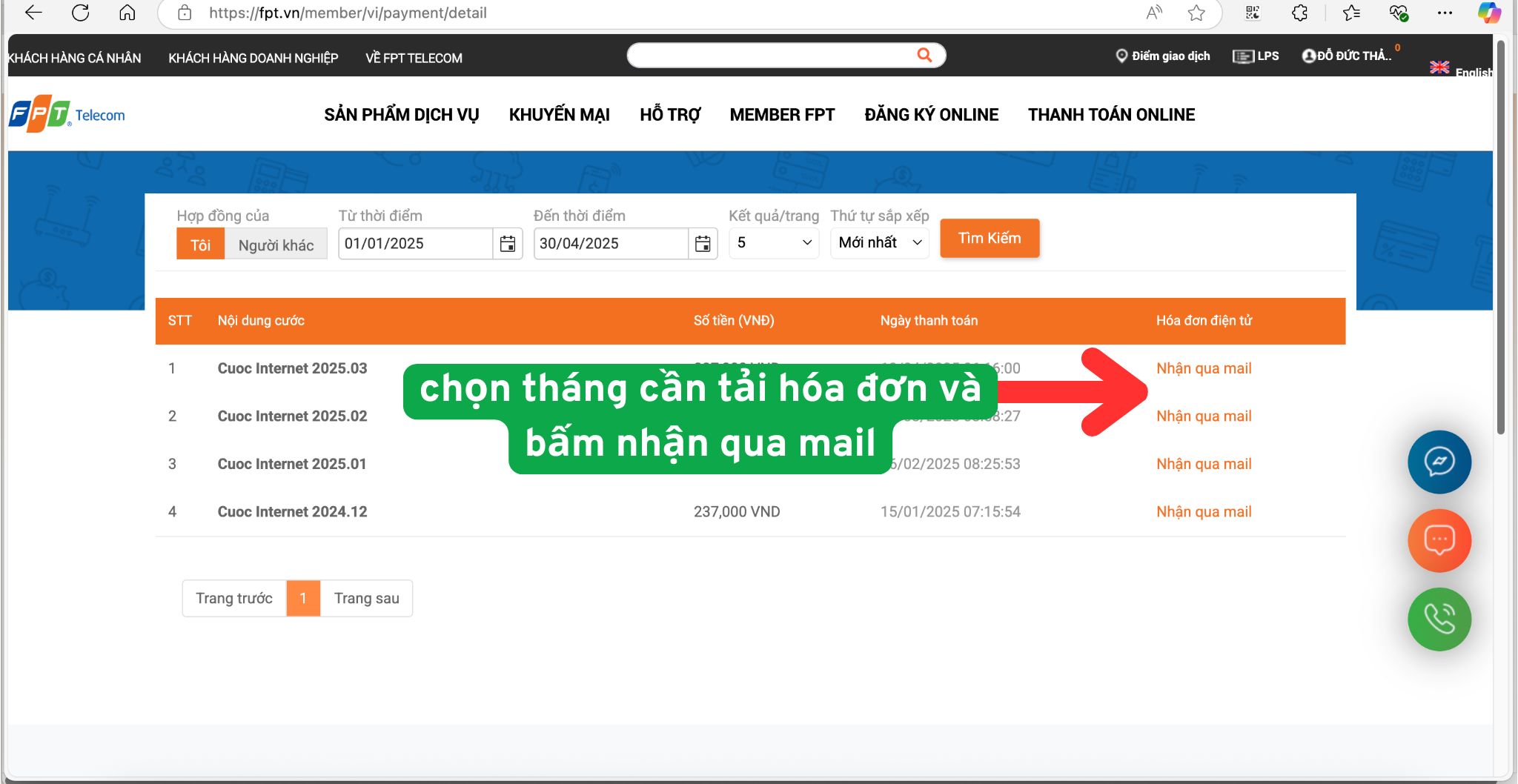1518x784 pixels.
Task: Open KHÁCH HÀNG CÁ NHÂN tab
Action: [x=74, y=58]
